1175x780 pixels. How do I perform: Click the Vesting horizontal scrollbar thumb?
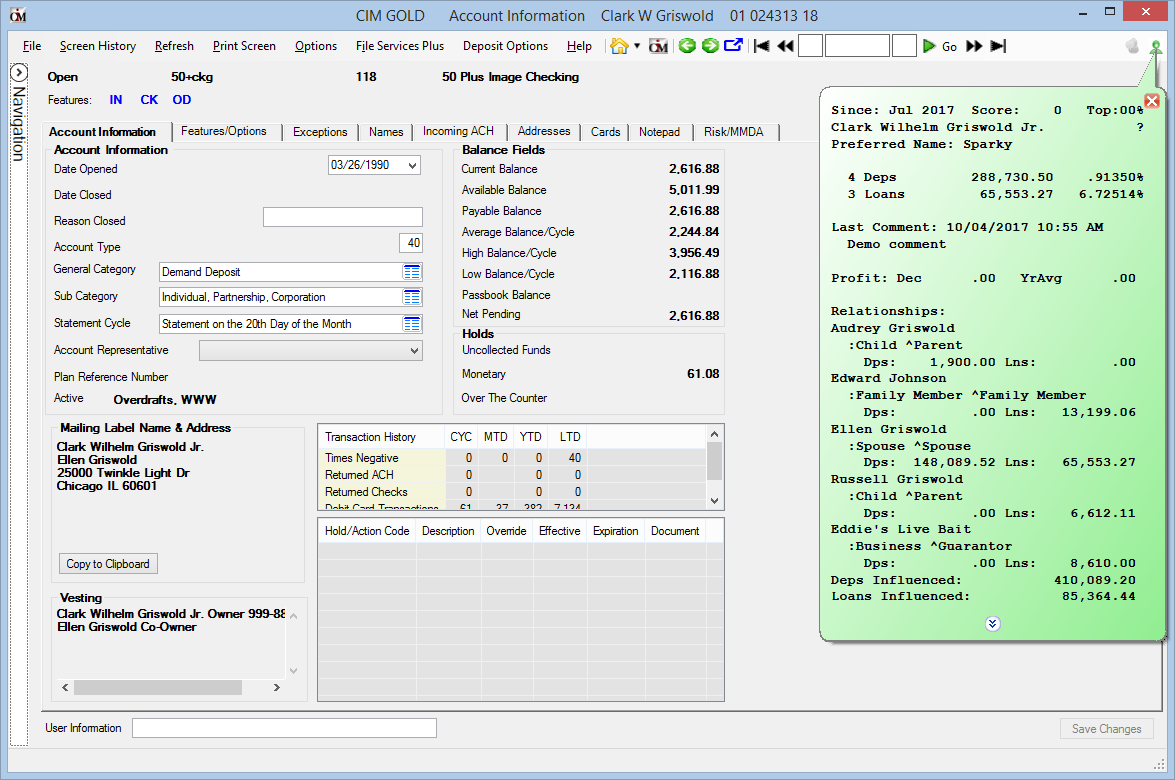coord(158,687)
